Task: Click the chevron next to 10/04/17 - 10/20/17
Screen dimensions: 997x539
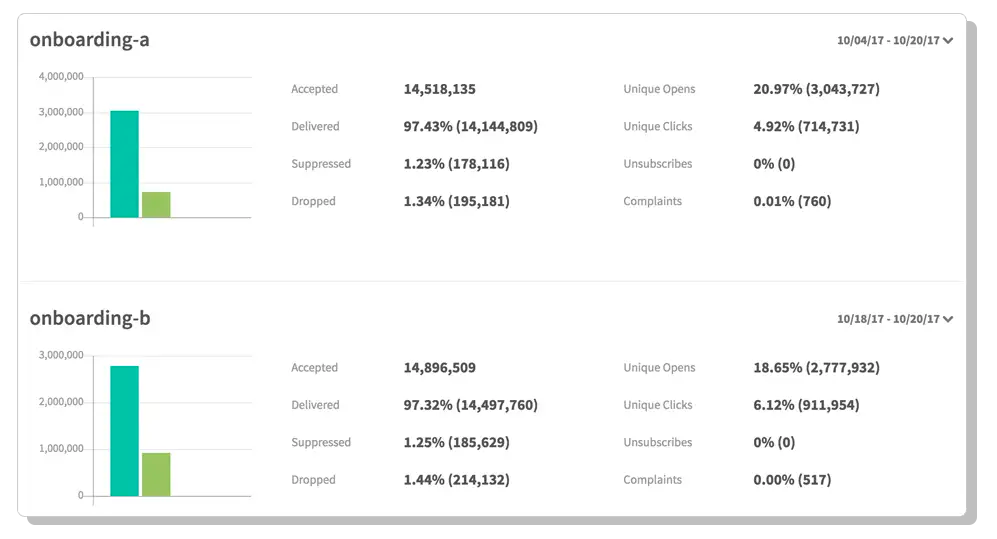Action: [x=948, y=41]
